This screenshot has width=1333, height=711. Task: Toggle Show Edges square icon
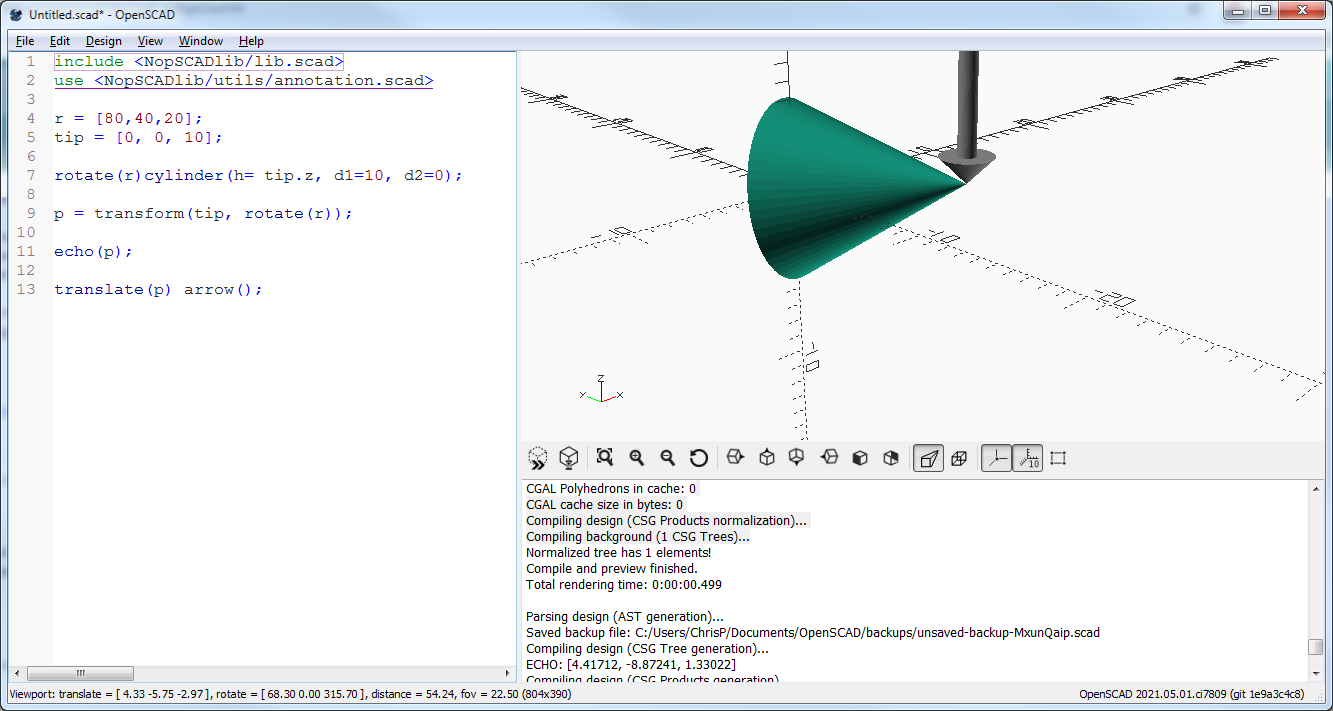1059,458
